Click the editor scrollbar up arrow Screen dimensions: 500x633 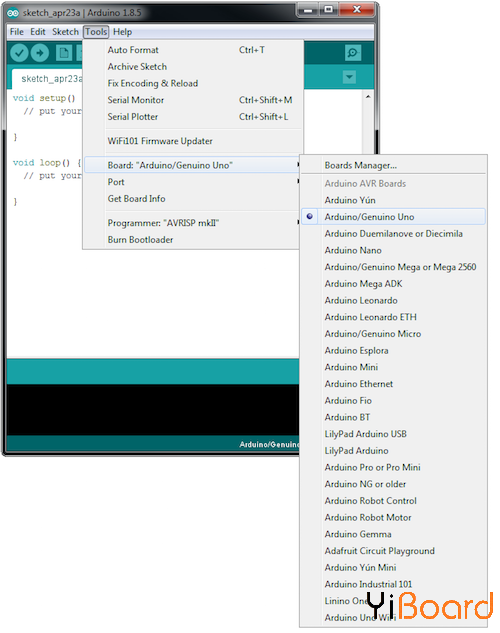pyautogui.click(x=368, y=96)
